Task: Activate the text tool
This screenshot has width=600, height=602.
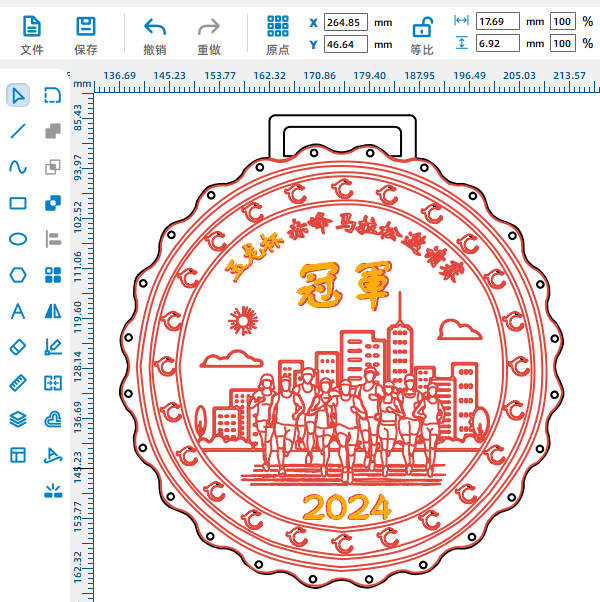Action: 18,311
